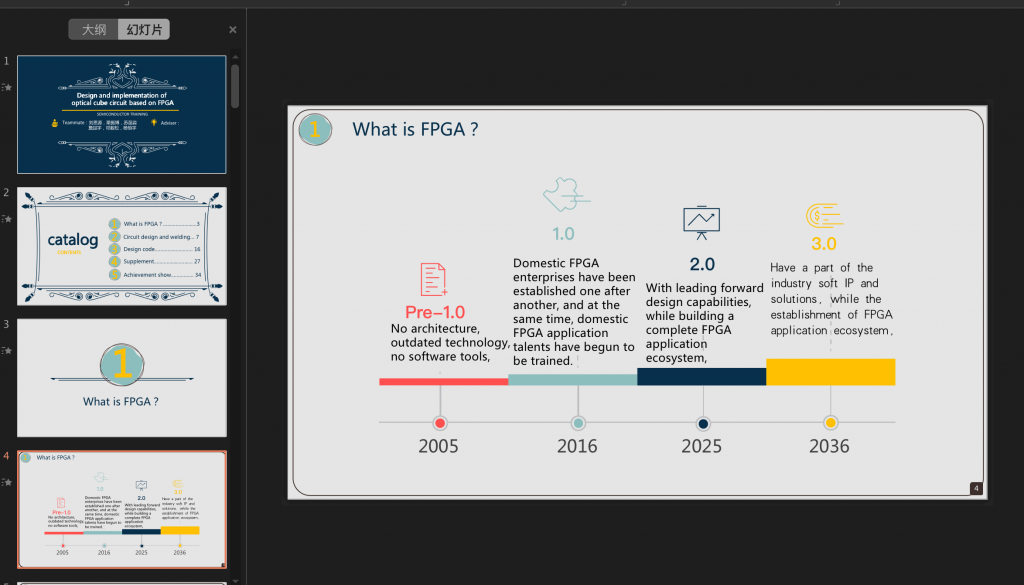Select the teal puzzle icon above 1.0

(563, 196)
